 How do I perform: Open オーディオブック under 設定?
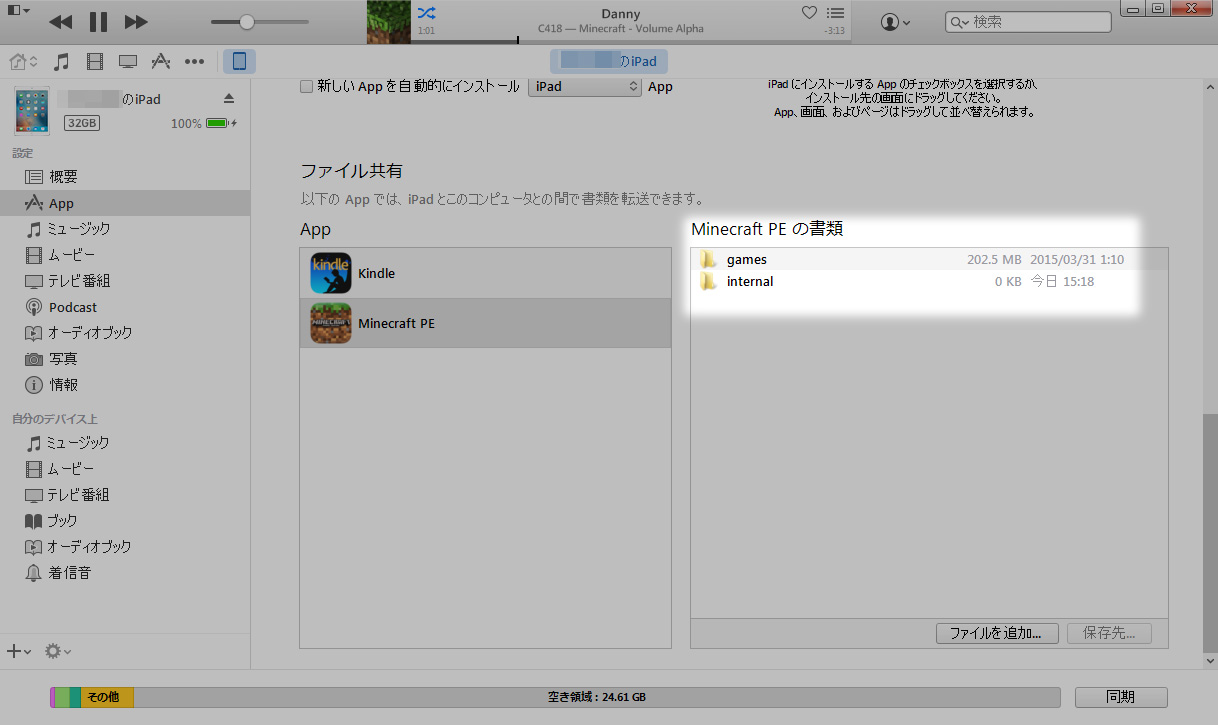125,333
